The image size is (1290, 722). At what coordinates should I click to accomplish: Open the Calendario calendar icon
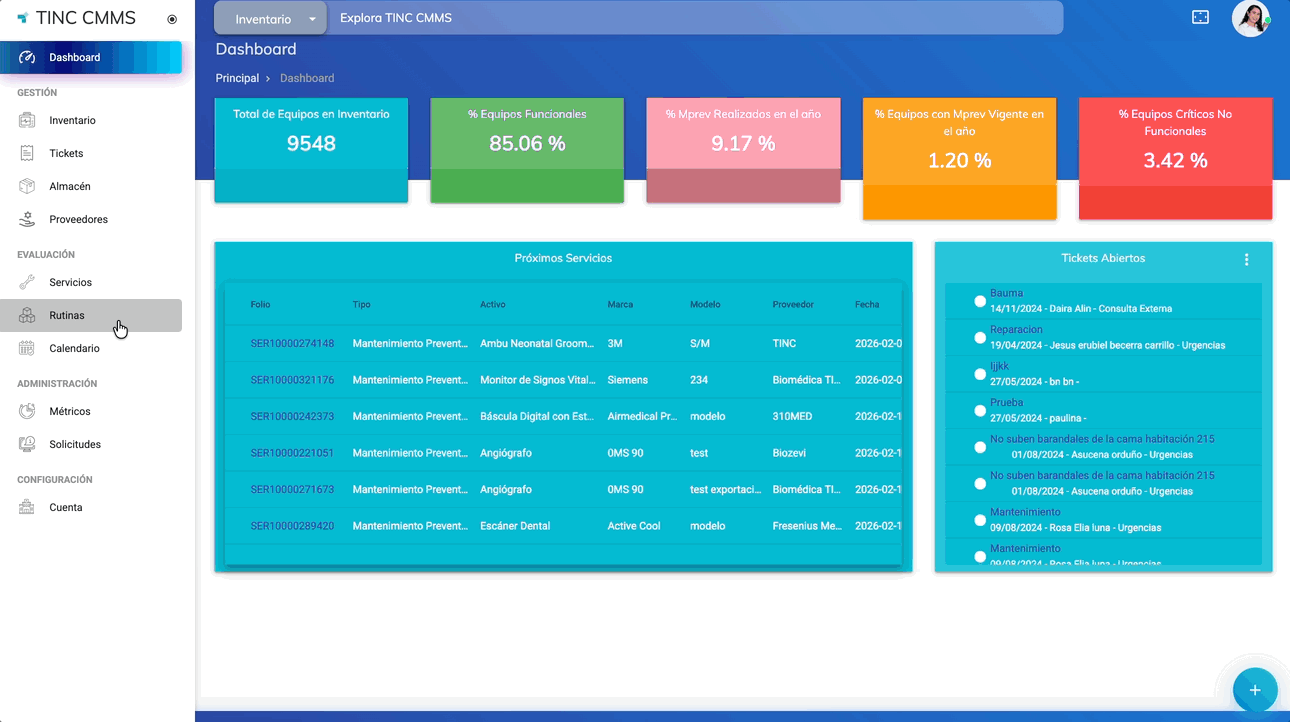click(28, 348)
